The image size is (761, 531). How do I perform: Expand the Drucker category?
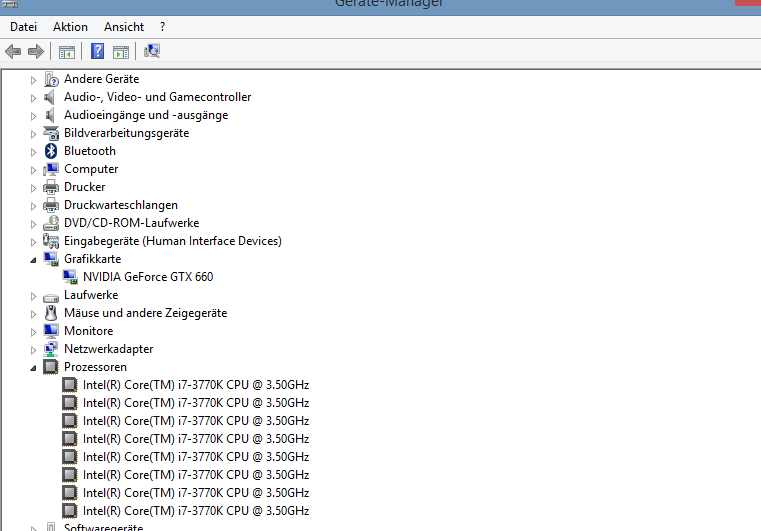point(33,188)
